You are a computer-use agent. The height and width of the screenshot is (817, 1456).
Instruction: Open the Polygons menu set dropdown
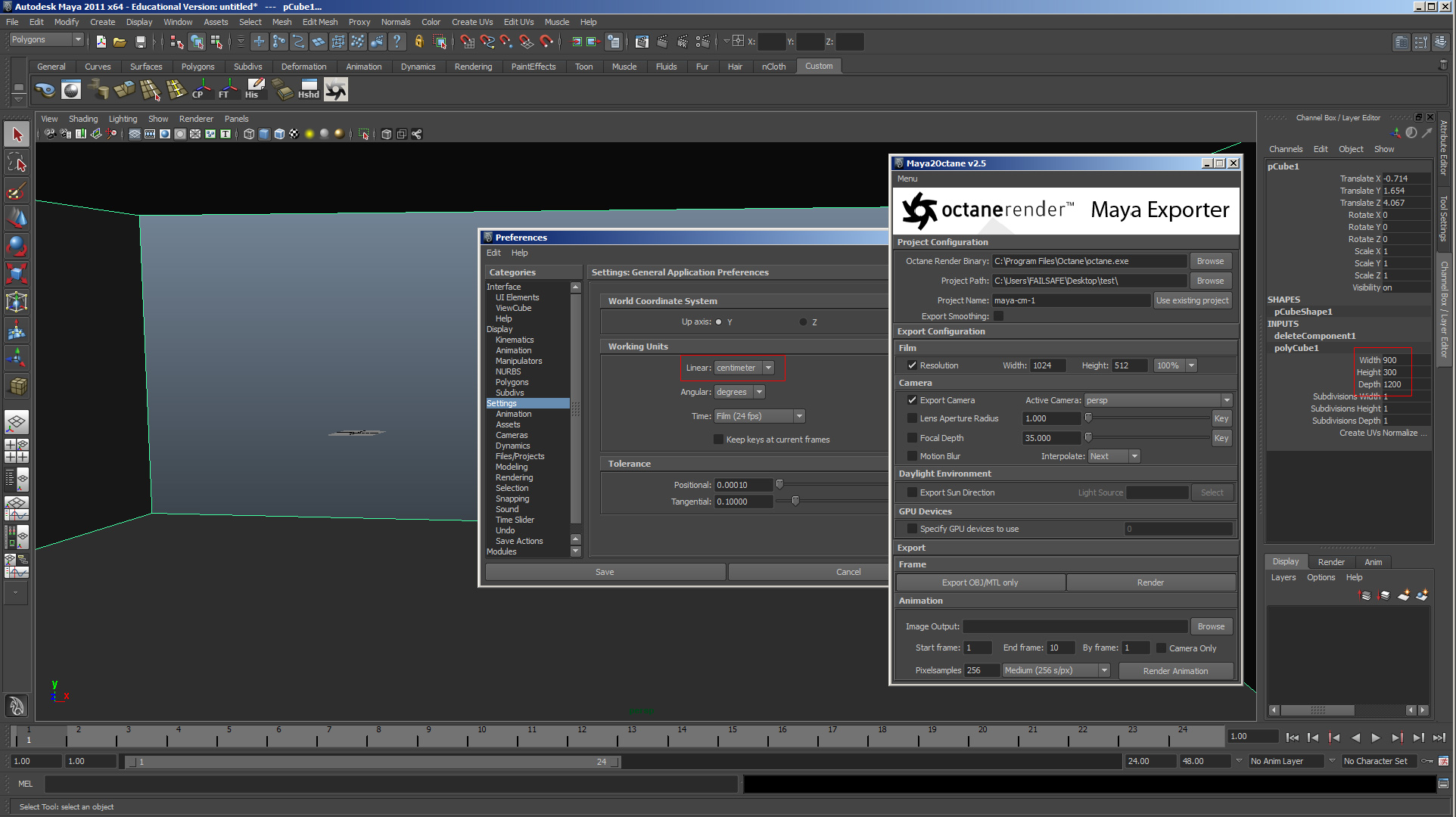77,39
